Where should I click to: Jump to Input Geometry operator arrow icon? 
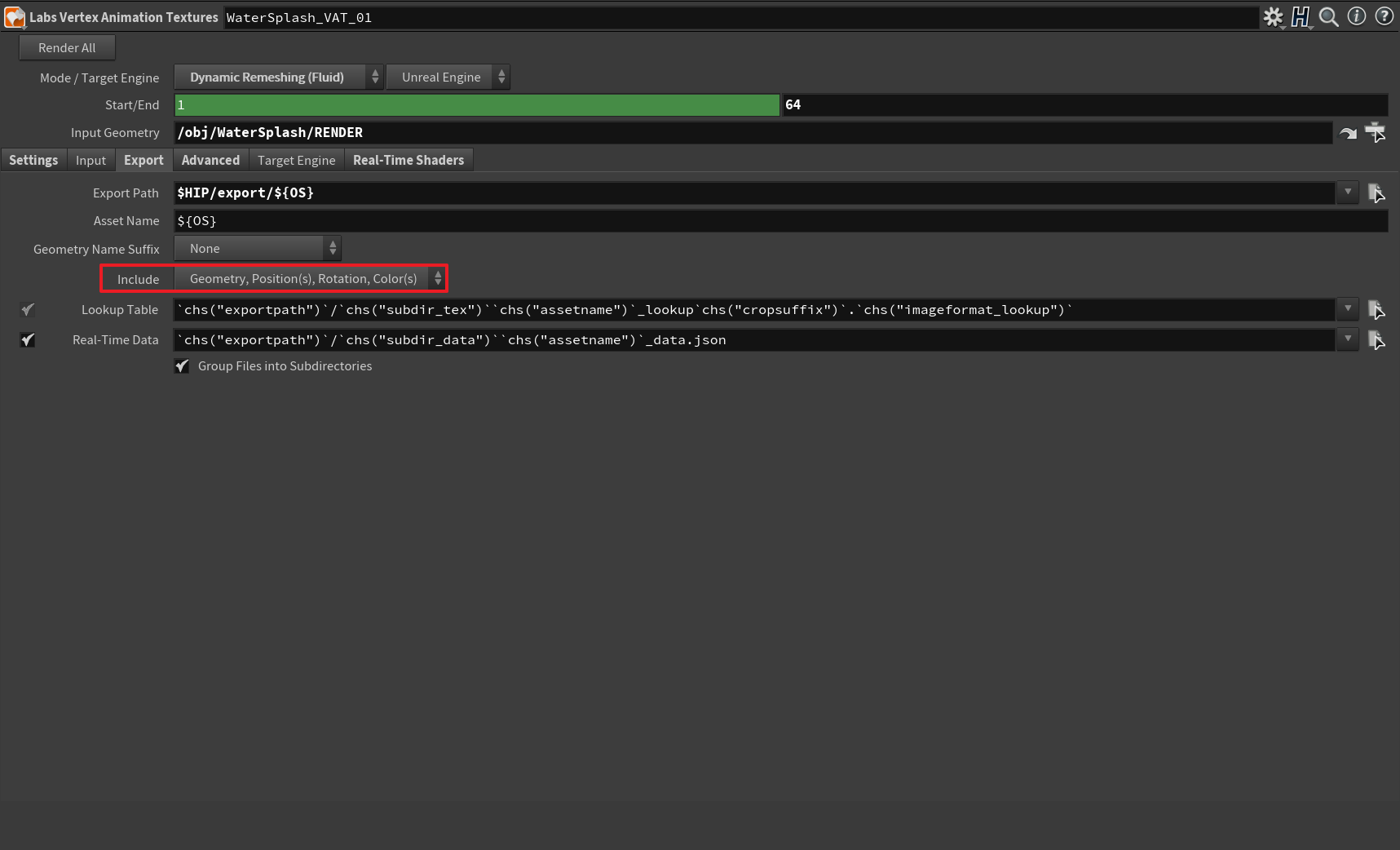(x=1348, y=132)
